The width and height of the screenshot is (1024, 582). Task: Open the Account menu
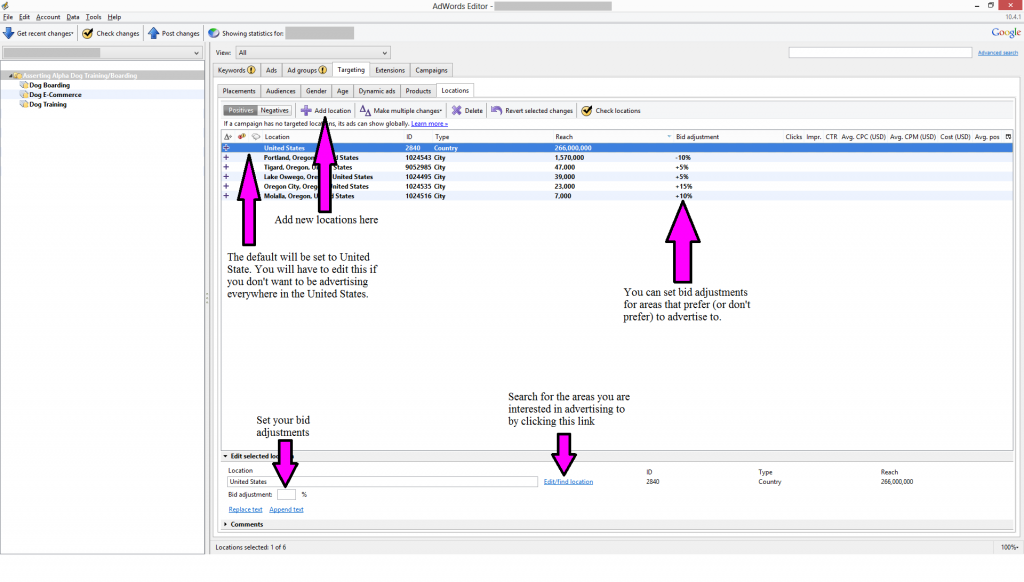coord(48,17)
